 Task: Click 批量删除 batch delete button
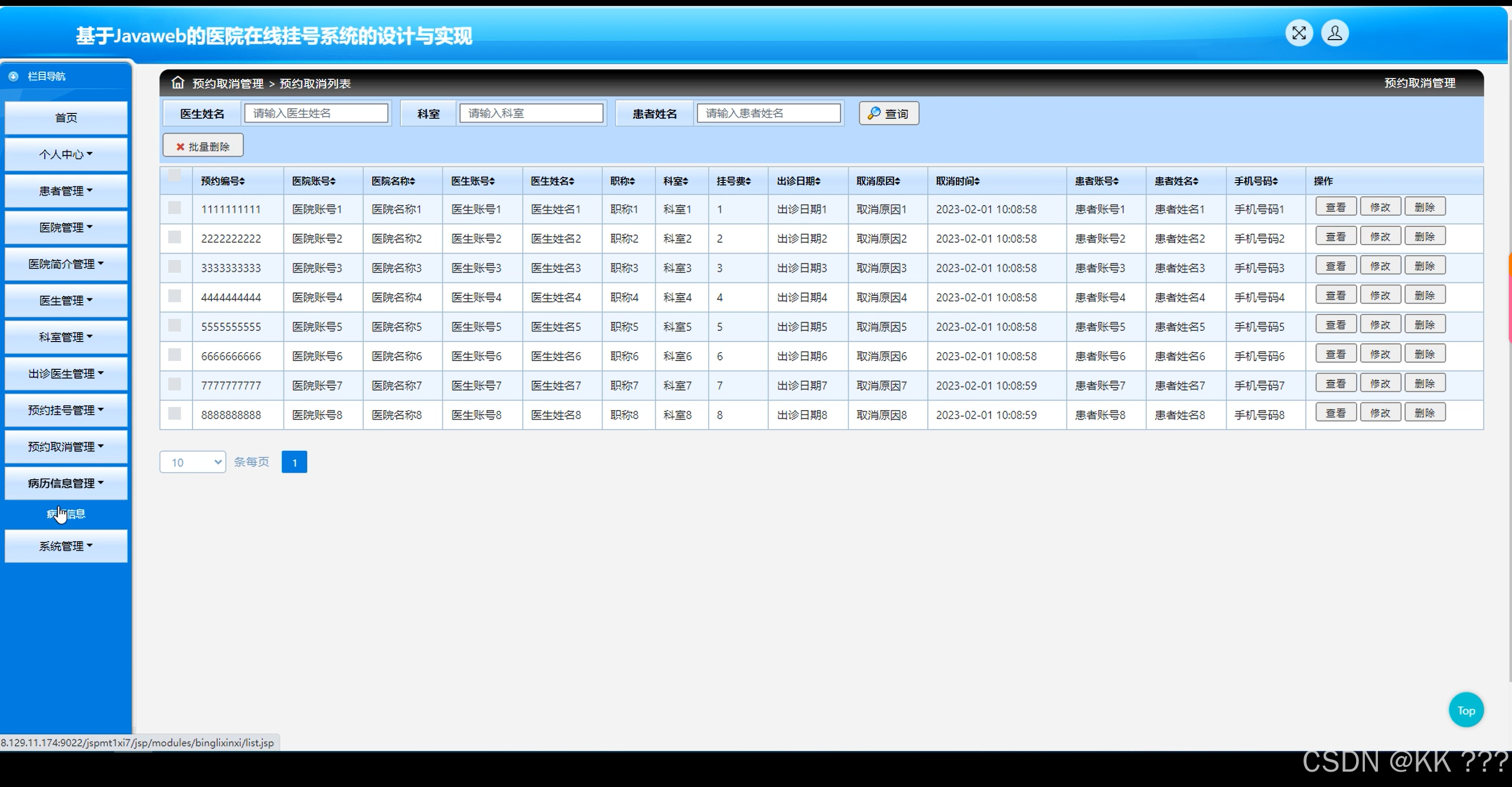click(203, 146)
